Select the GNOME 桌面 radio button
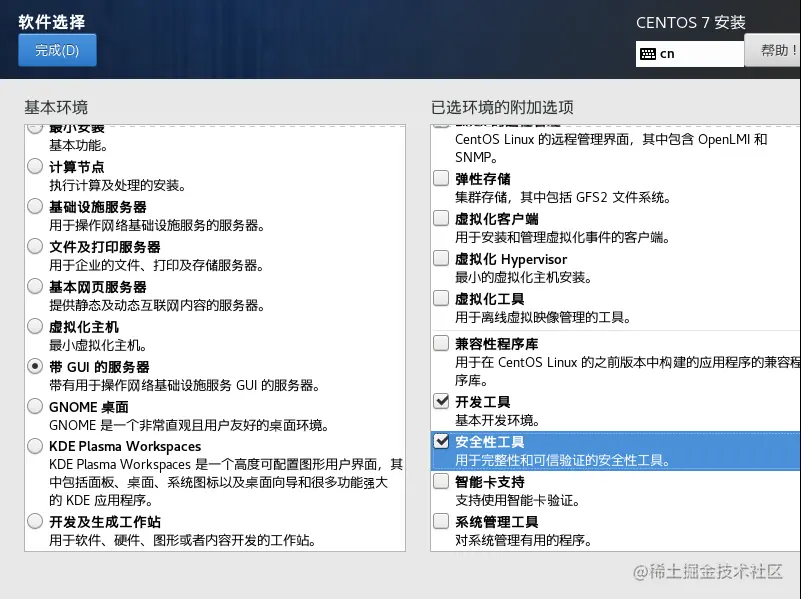801x599 pixels. coord(35,406)
